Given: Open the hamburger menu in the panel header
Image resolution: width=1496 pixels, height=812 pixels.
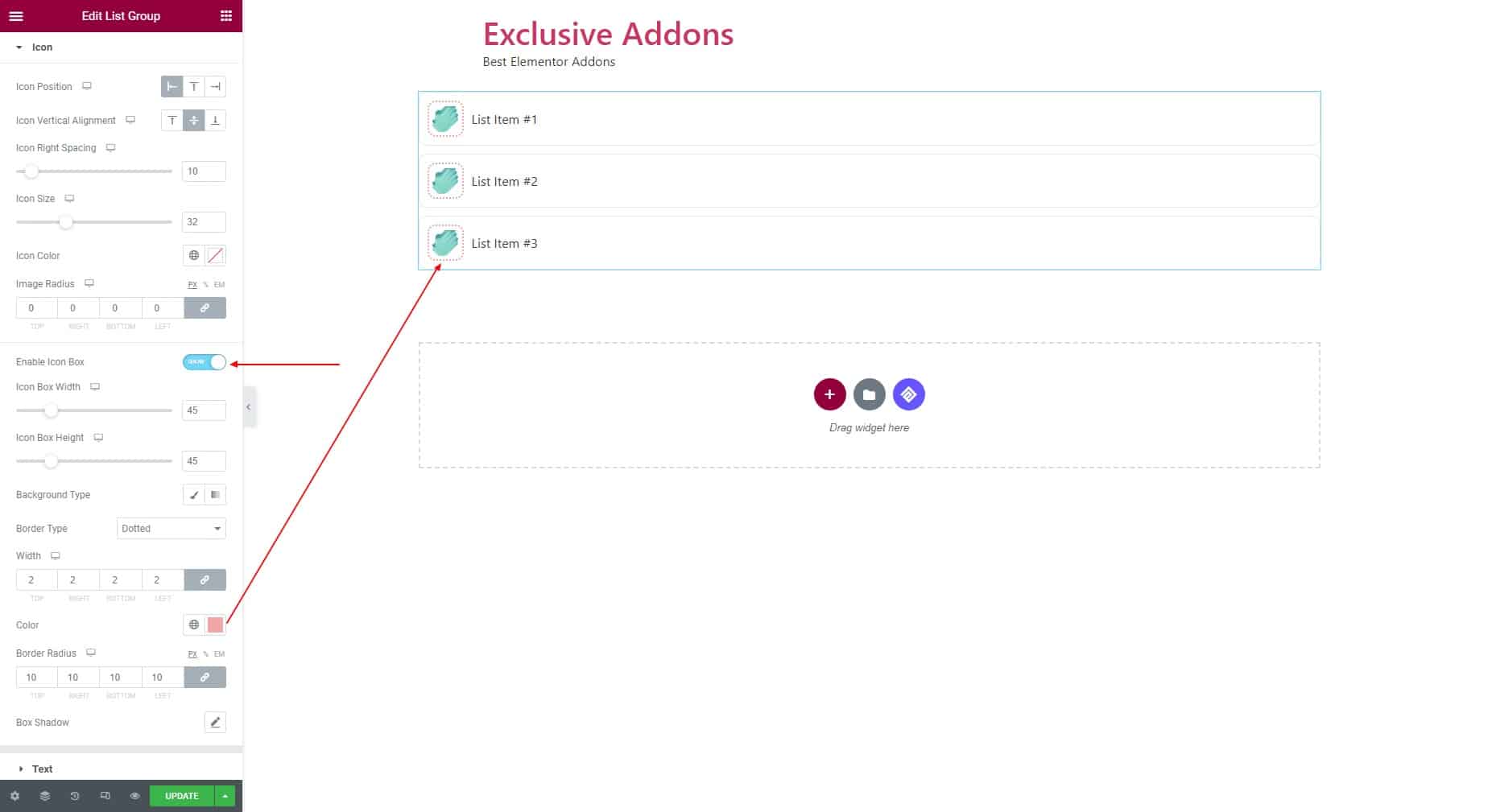Looking at the screenshot, I should coord(16,15).
